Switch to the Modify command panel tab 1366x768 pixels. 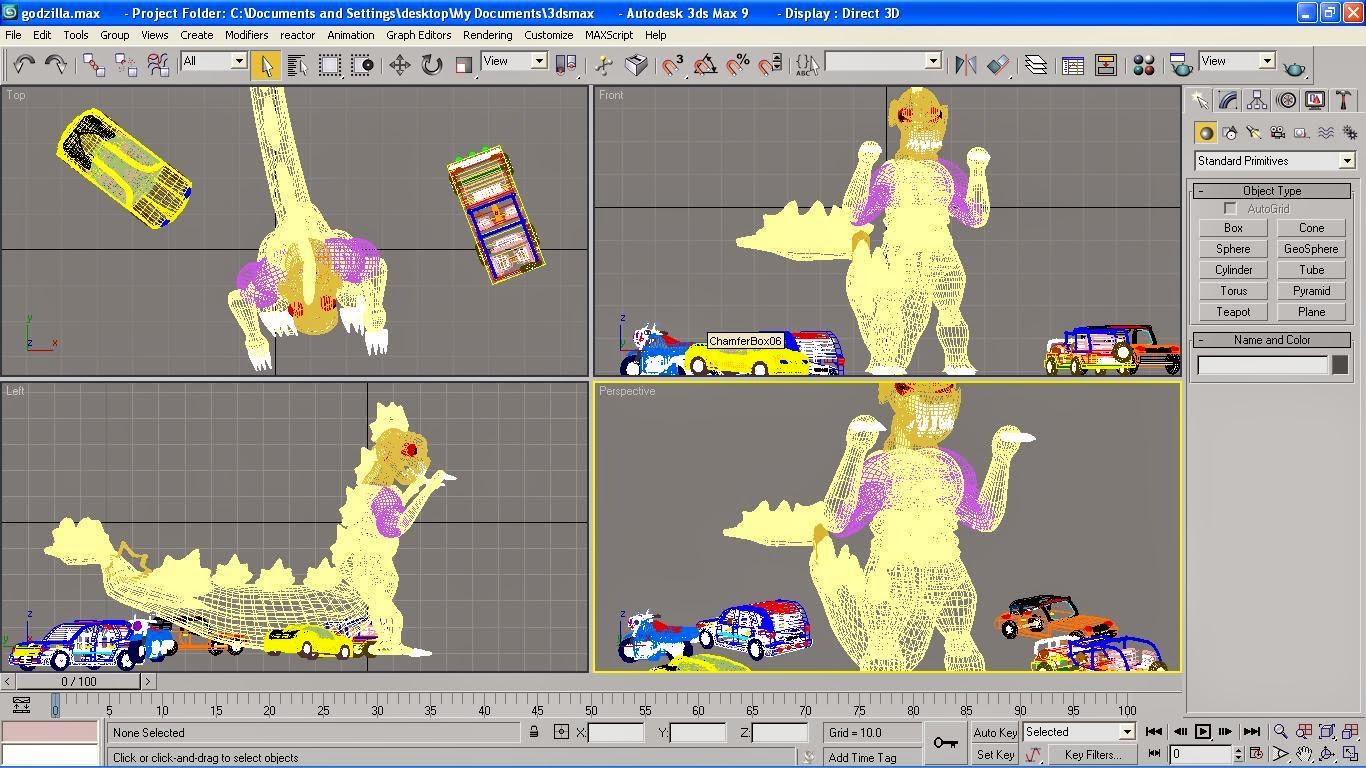point(1228,100)
